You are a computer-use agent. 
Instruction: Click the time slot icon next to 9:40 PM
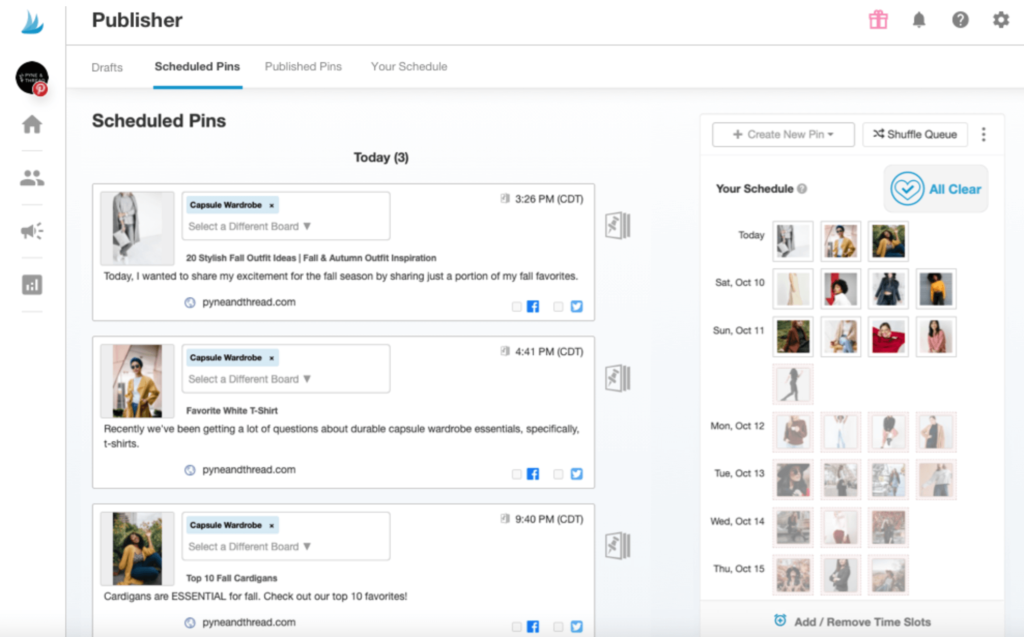tap(505, 519)
